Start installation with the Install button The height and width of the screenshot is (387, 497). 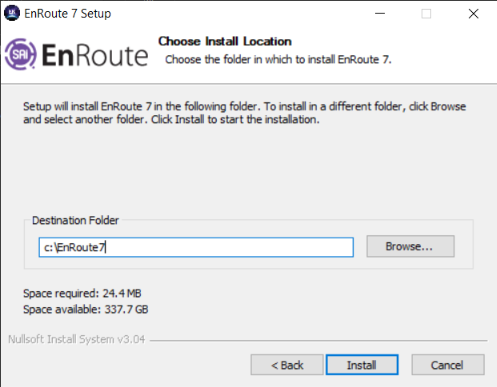coord(362,365)
